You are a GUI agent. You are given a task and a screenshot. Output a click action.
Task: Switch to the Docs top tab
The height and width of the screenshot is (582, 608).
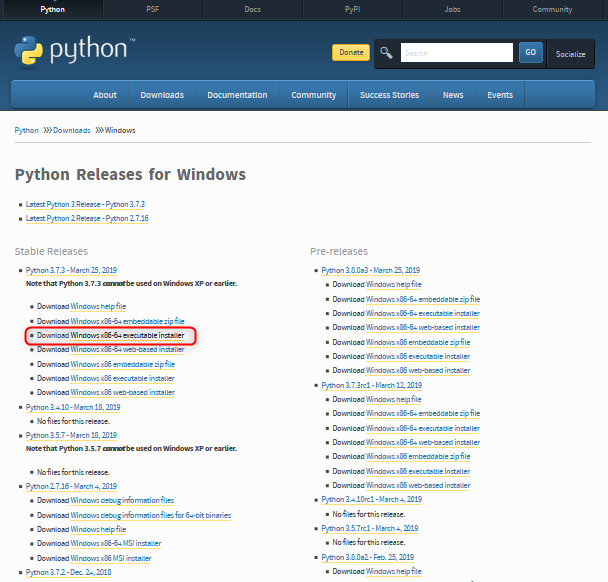[x=252, y=9]
